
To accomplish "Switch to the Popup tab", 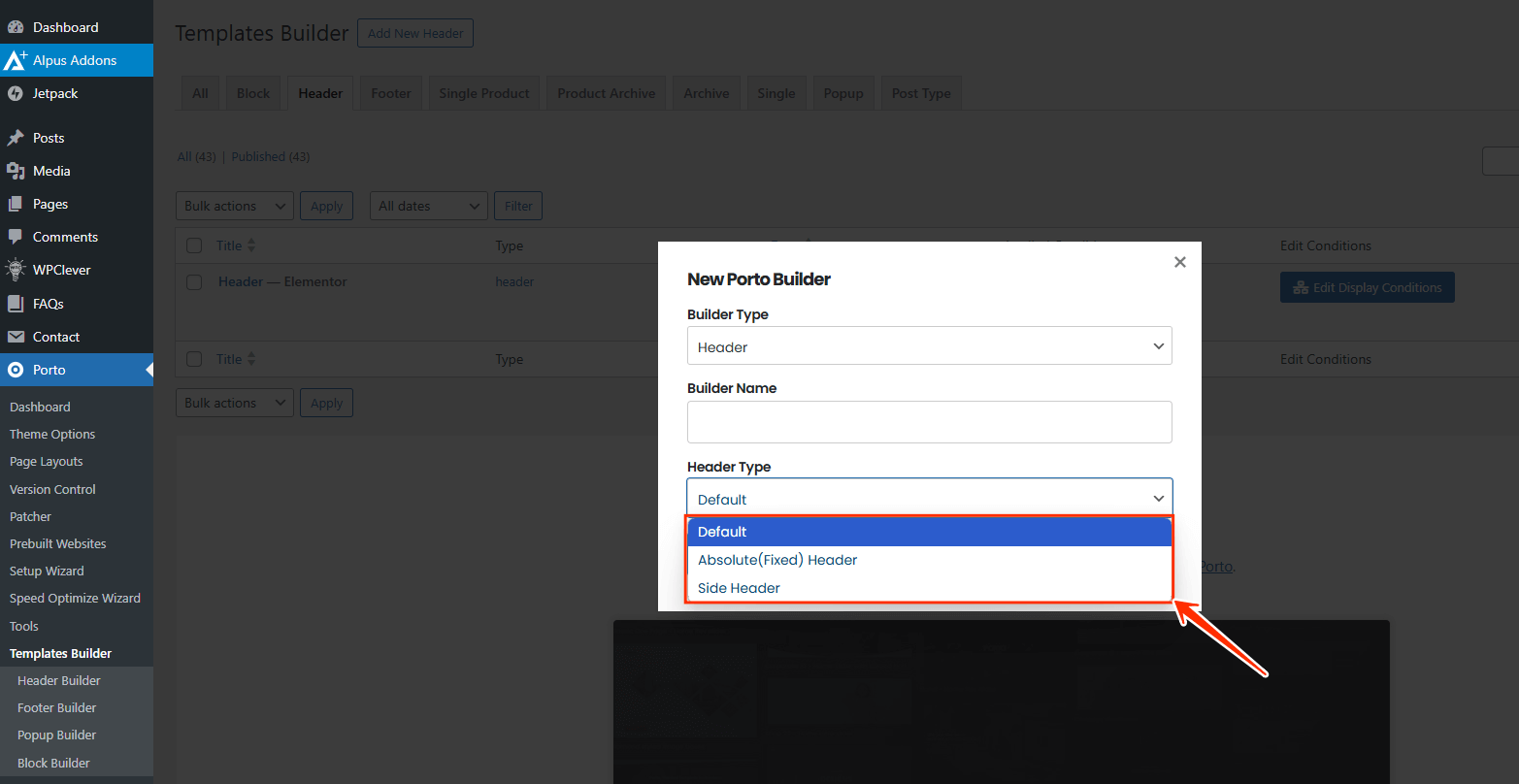I will pos(843,93).
